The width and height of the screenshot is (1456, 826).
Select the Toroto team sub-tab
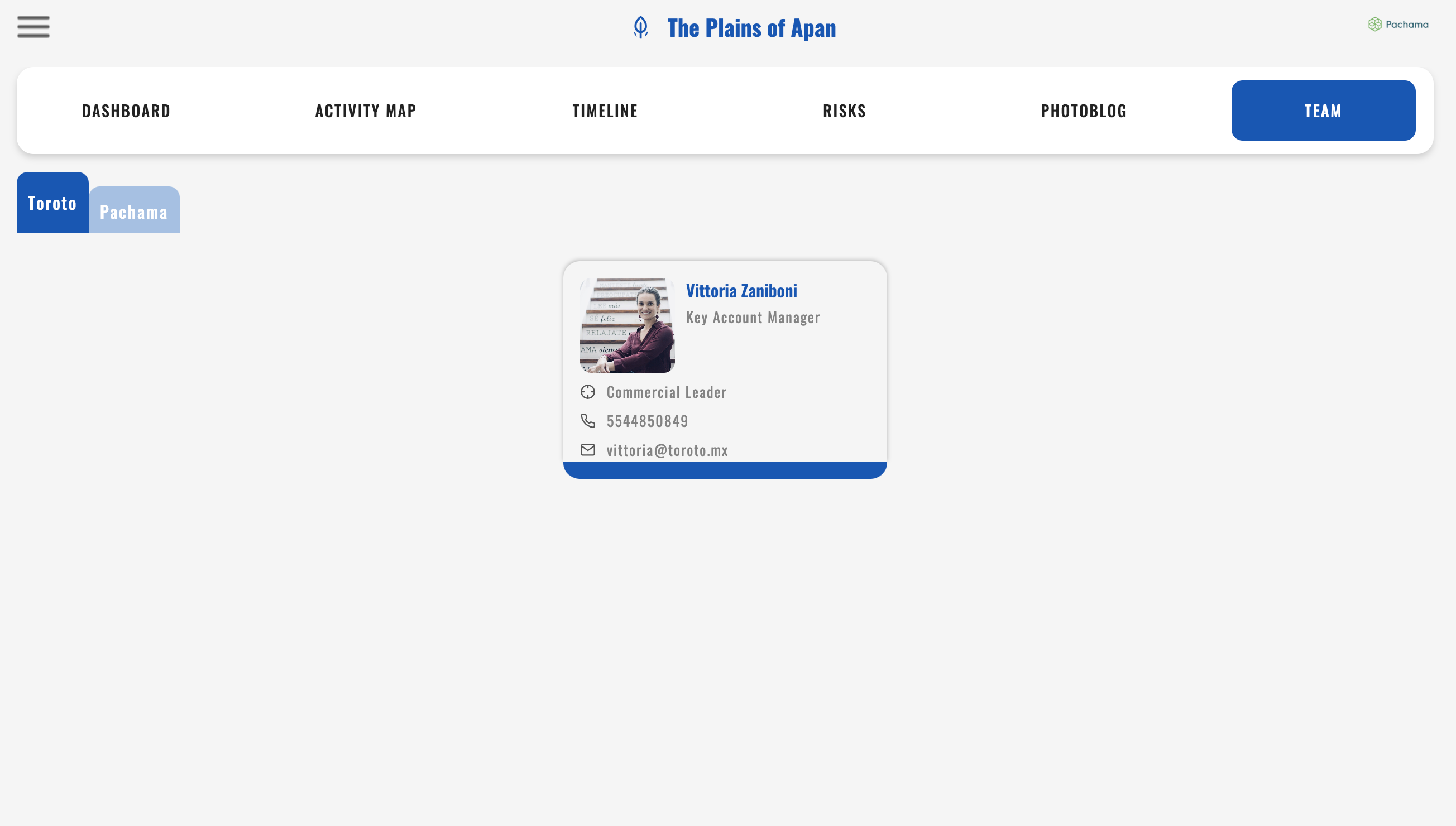pos(52,203)
